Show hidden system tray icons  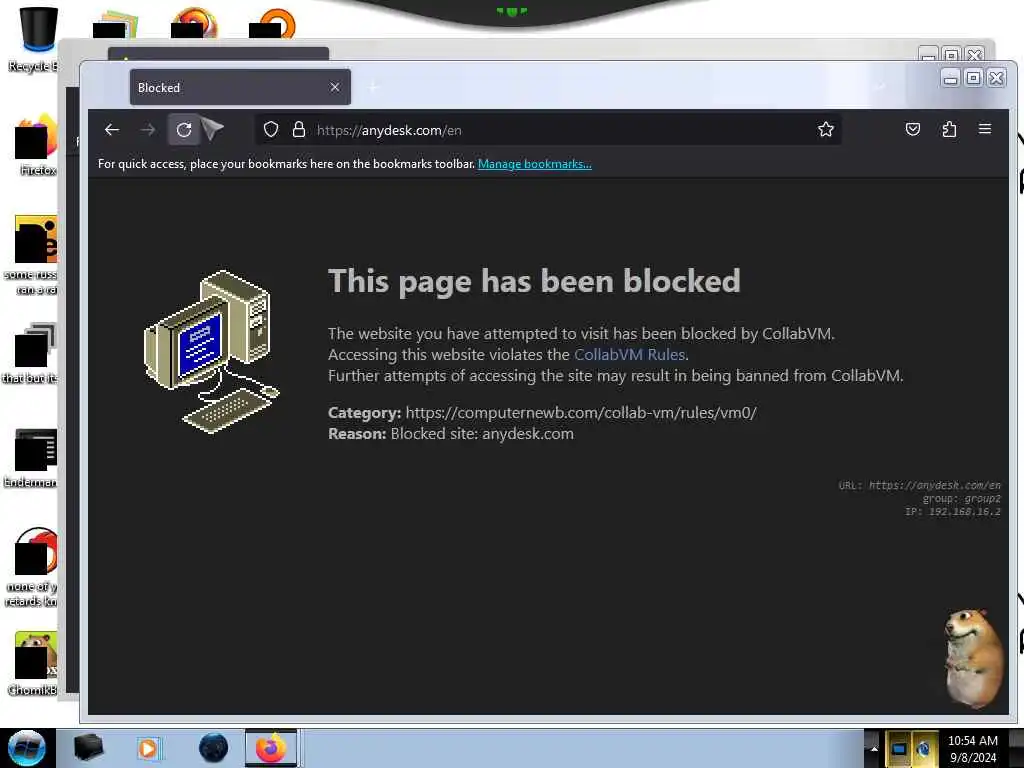[874, 748]
